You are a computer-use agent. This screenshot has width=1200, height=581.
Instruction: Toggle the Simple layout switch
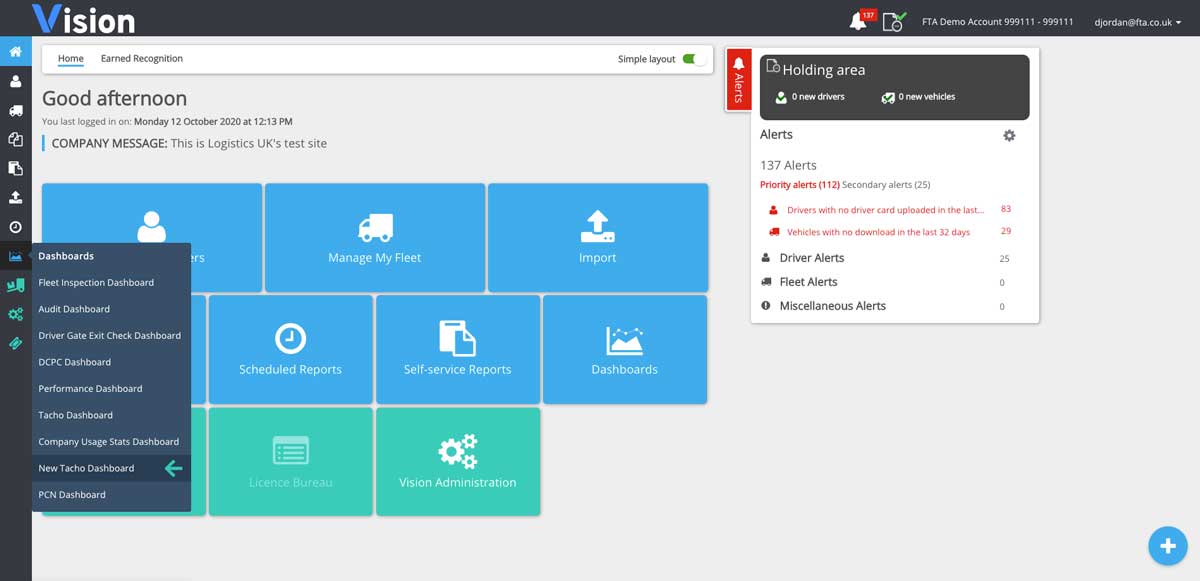click(x=693, y=59)
